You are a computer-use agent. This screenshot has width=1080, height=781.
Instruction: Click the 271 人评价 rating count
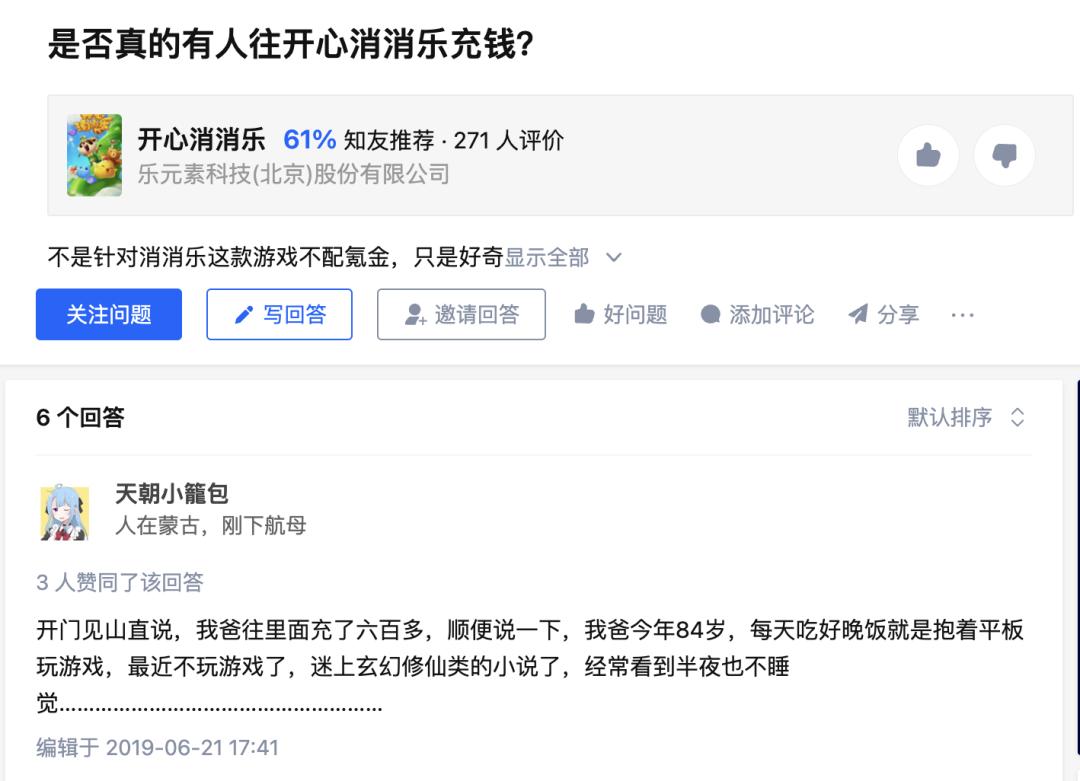[x=509, y=141]
